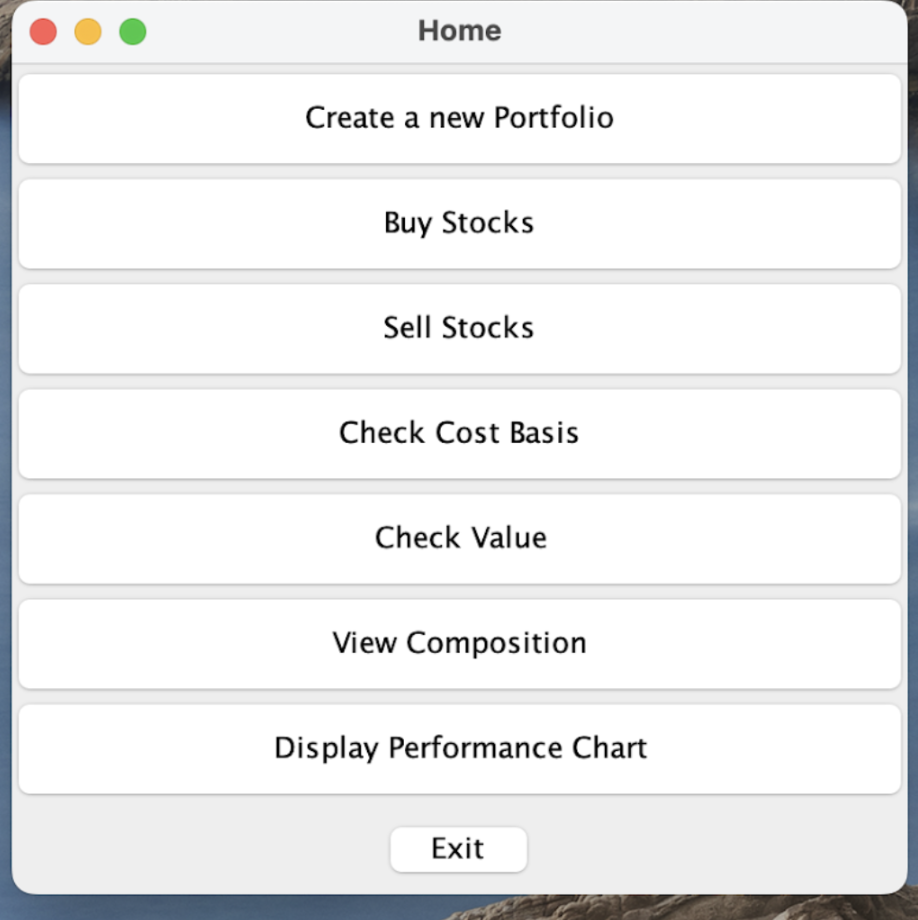
Task: Start creating a new portfolio
Action: (x=459, y=118)
